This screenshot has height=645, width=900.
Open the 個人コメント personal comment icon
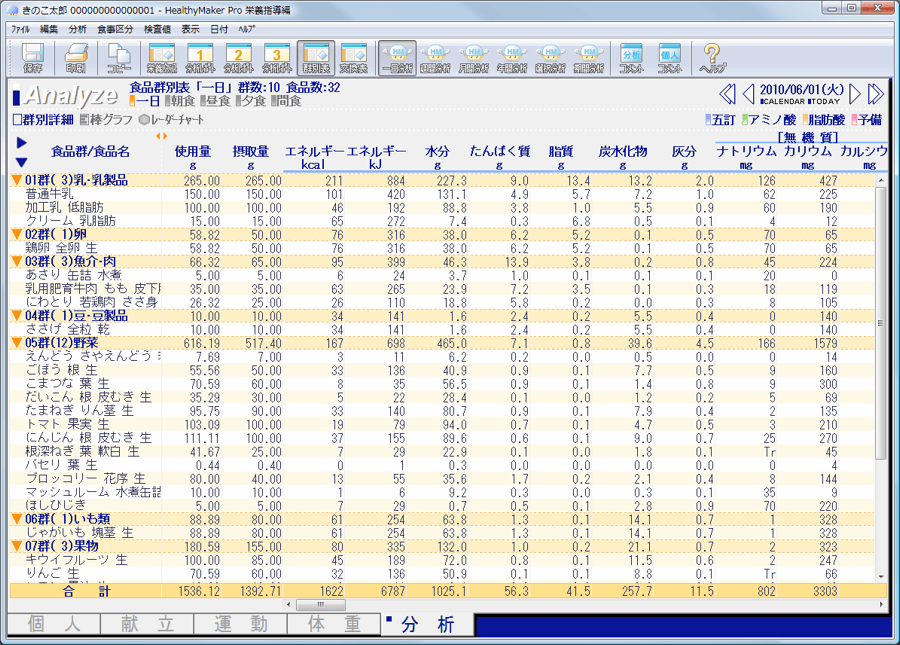click(670, 59)
